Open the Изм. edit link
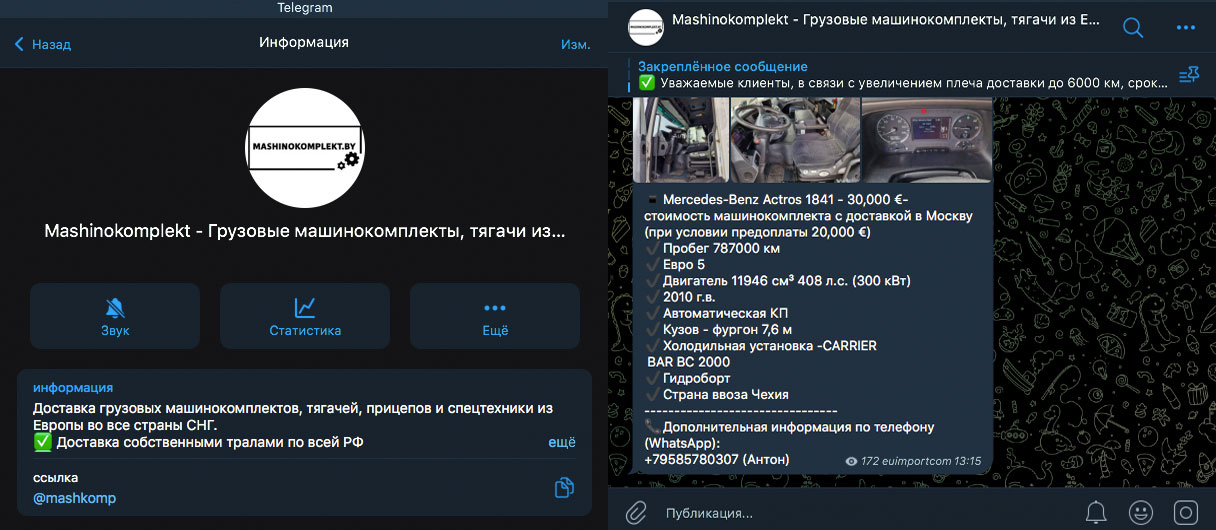1216x530 pixels. tap(575, 44)
